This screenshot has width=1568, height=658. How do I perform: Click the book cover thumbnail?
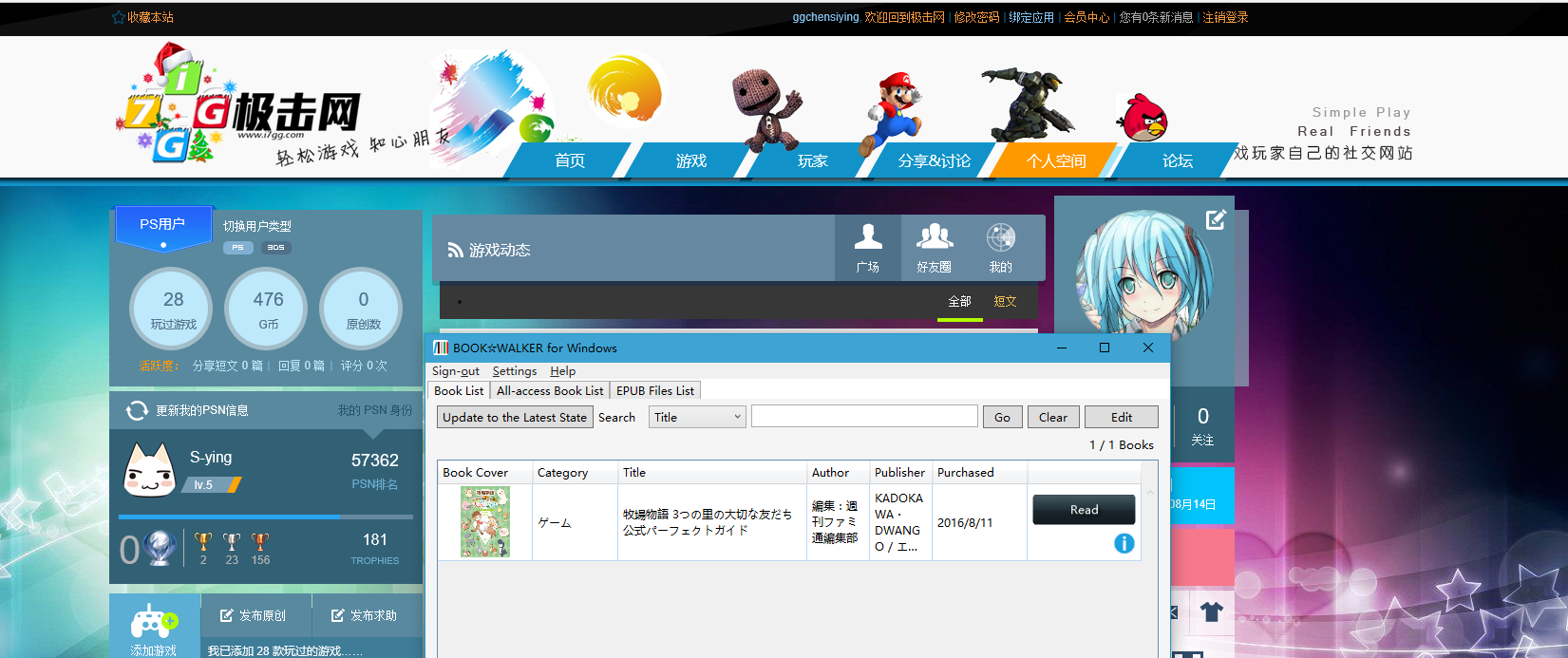tap(485, 521)
